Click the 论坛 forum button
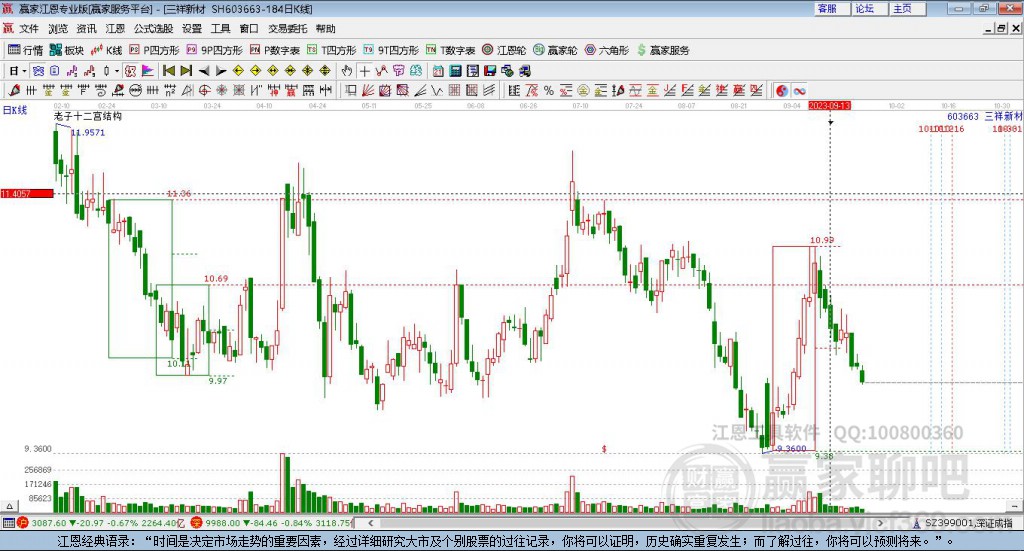The height and width of the screenshot is (551, 1024). click(x=869, y=8)
